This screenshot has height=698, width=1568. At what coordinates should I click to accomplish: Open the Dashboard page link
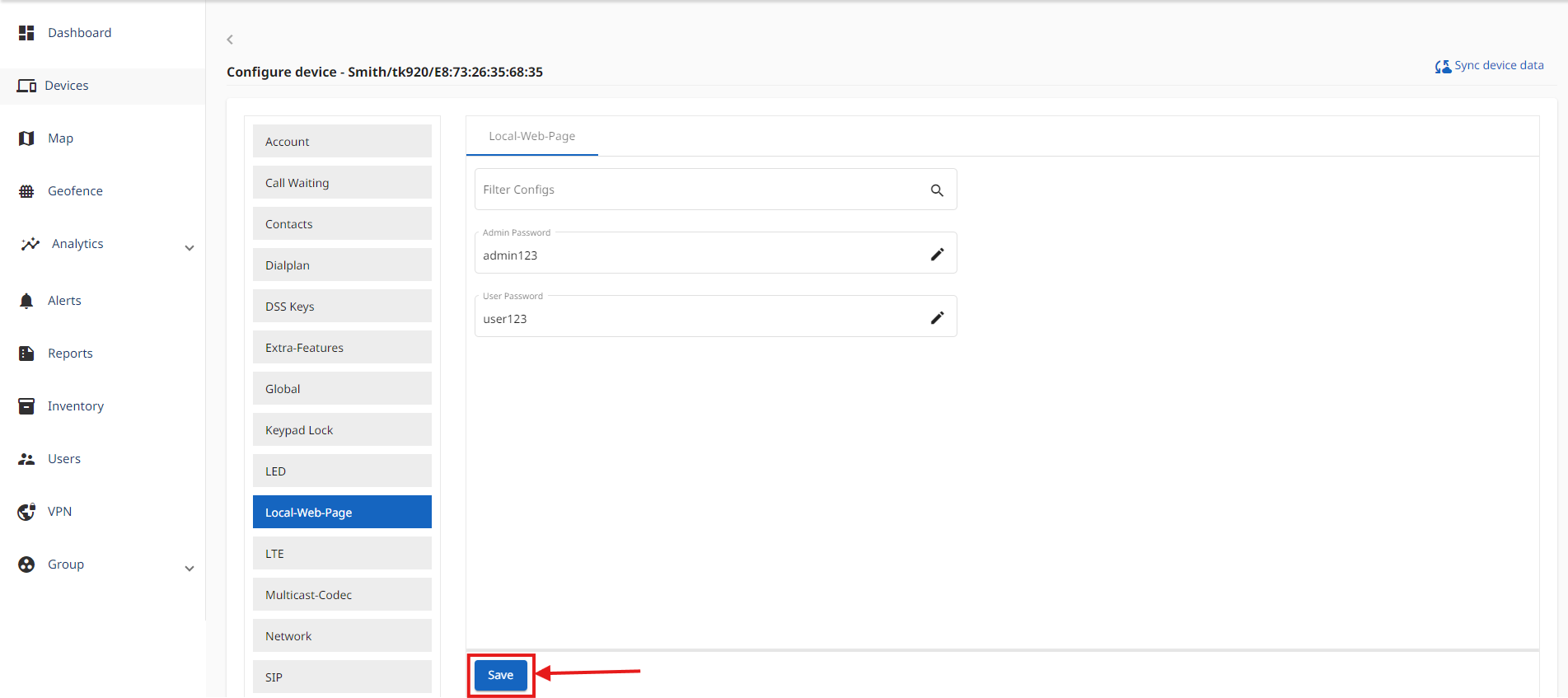80,33
